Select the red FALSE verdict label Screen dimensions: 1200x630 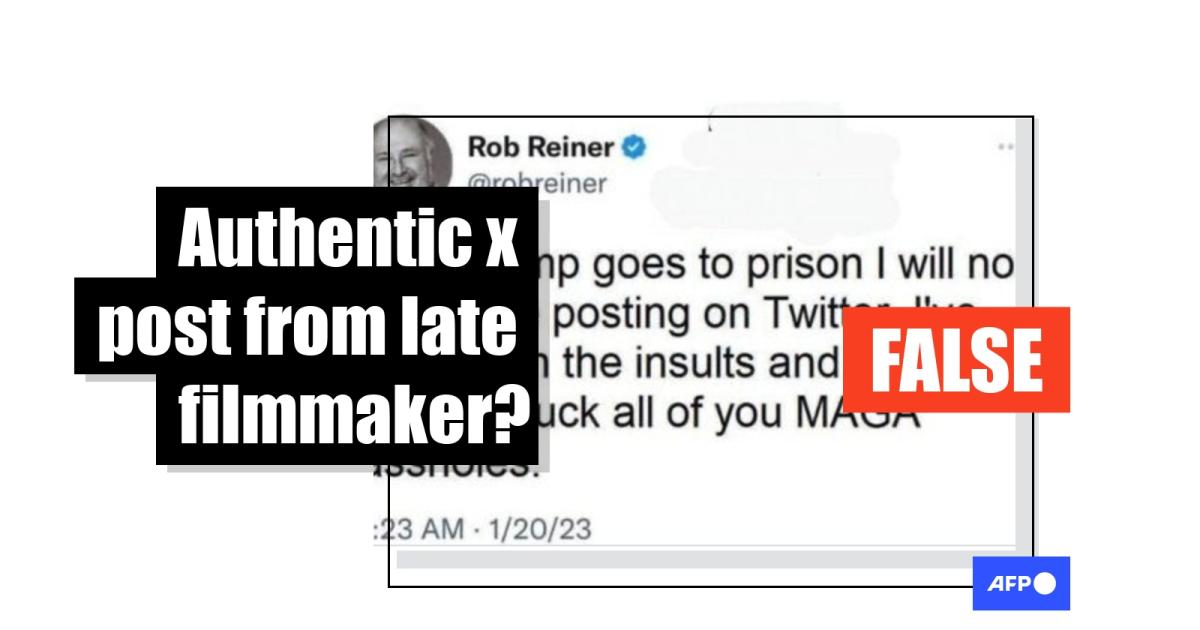coord(957,360)
